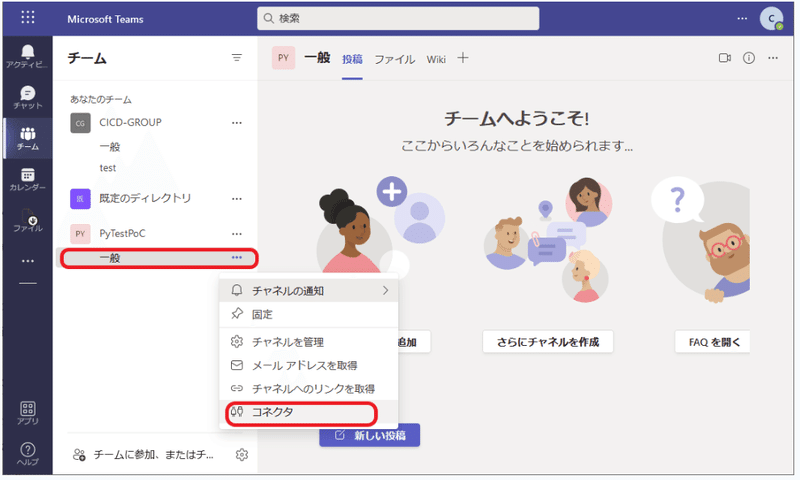The height and width of the screenshot is (480, 800).
Task: Select チャネルを管理 in the context menu
Action: pos(309,342)
